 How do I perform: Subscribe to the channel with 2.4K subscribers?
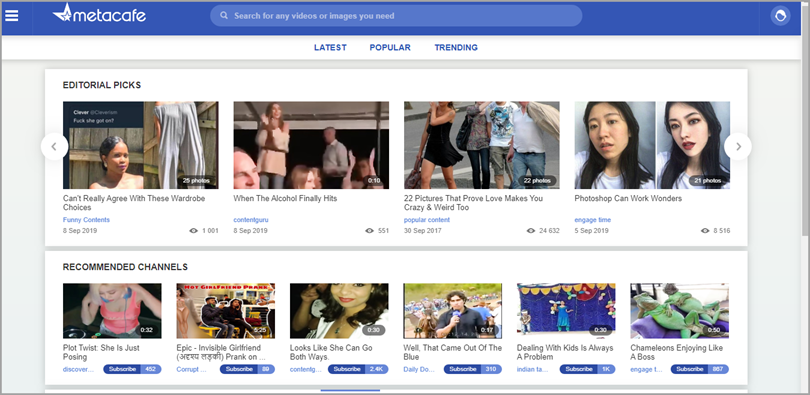pos(358,369)
